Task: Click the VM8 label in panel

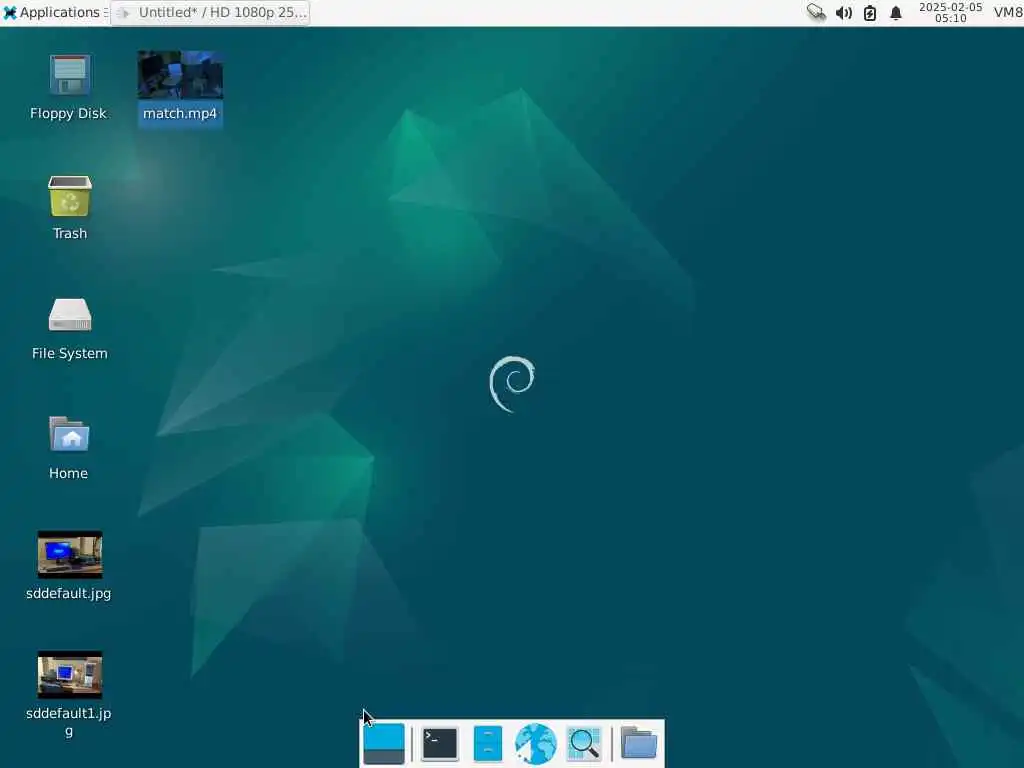Action: coord(1008,12)
